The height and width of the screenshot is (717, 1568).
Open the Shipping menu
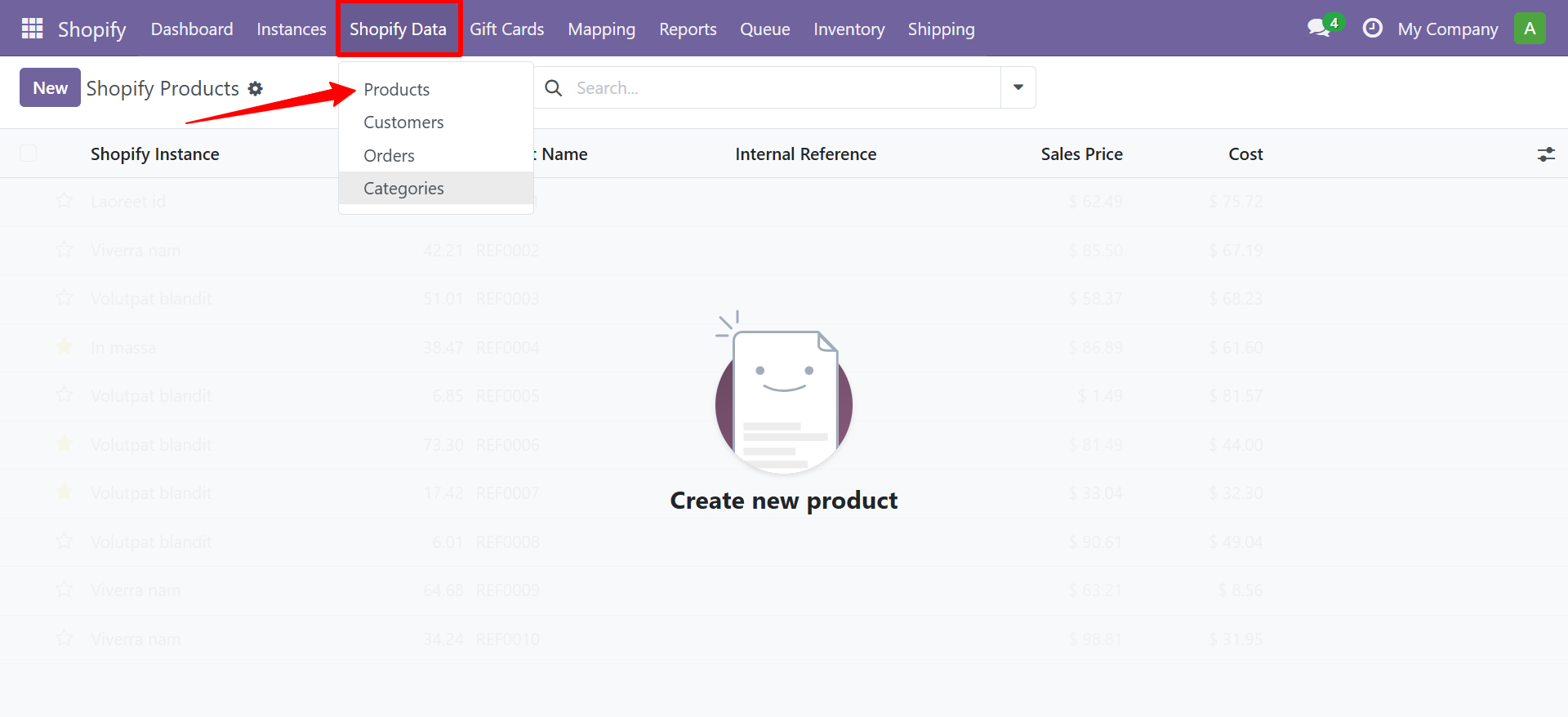tap(942, 29)
